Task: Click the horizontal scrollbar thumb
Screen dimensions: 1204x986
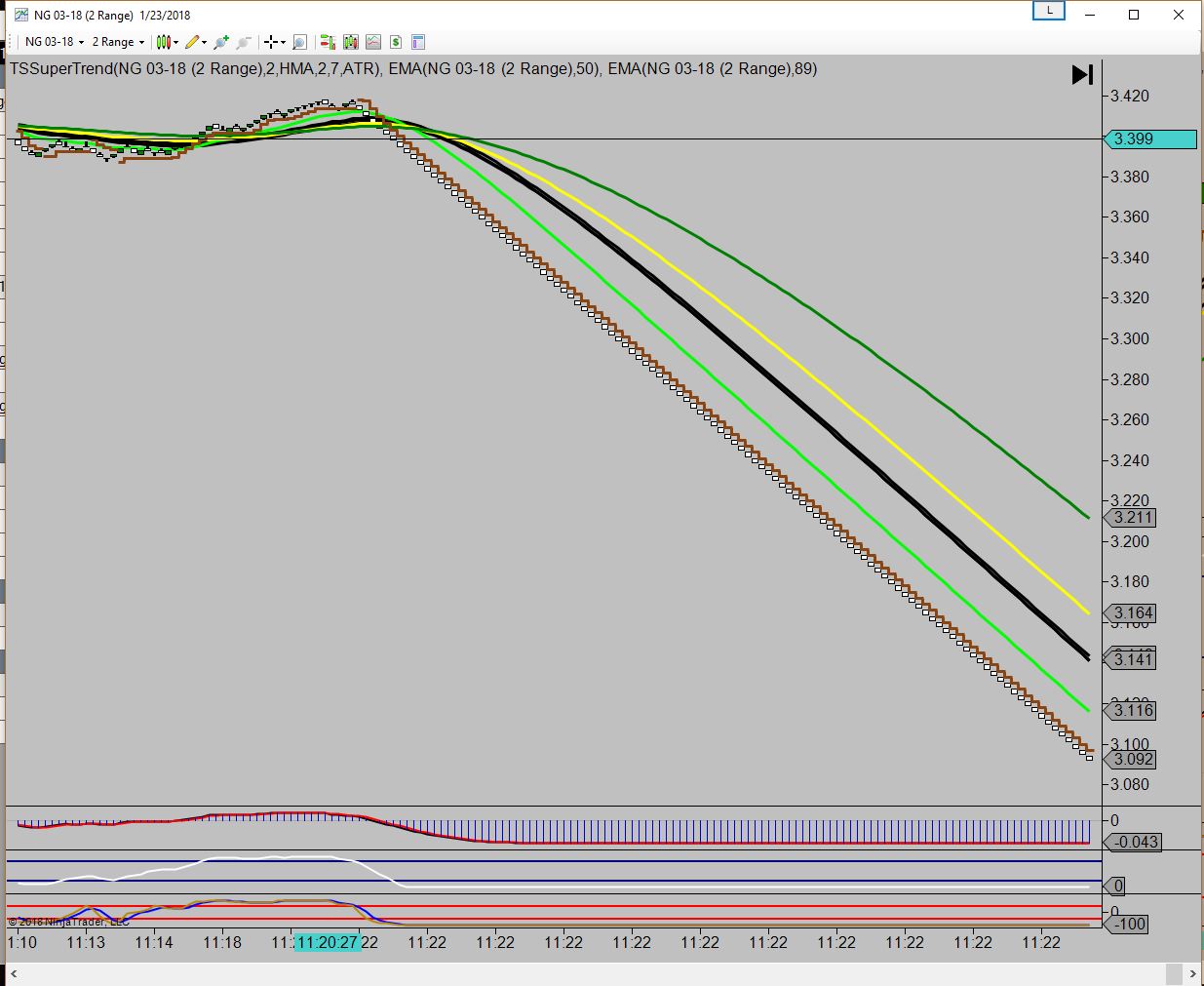Action: (x=1175, y=974)
